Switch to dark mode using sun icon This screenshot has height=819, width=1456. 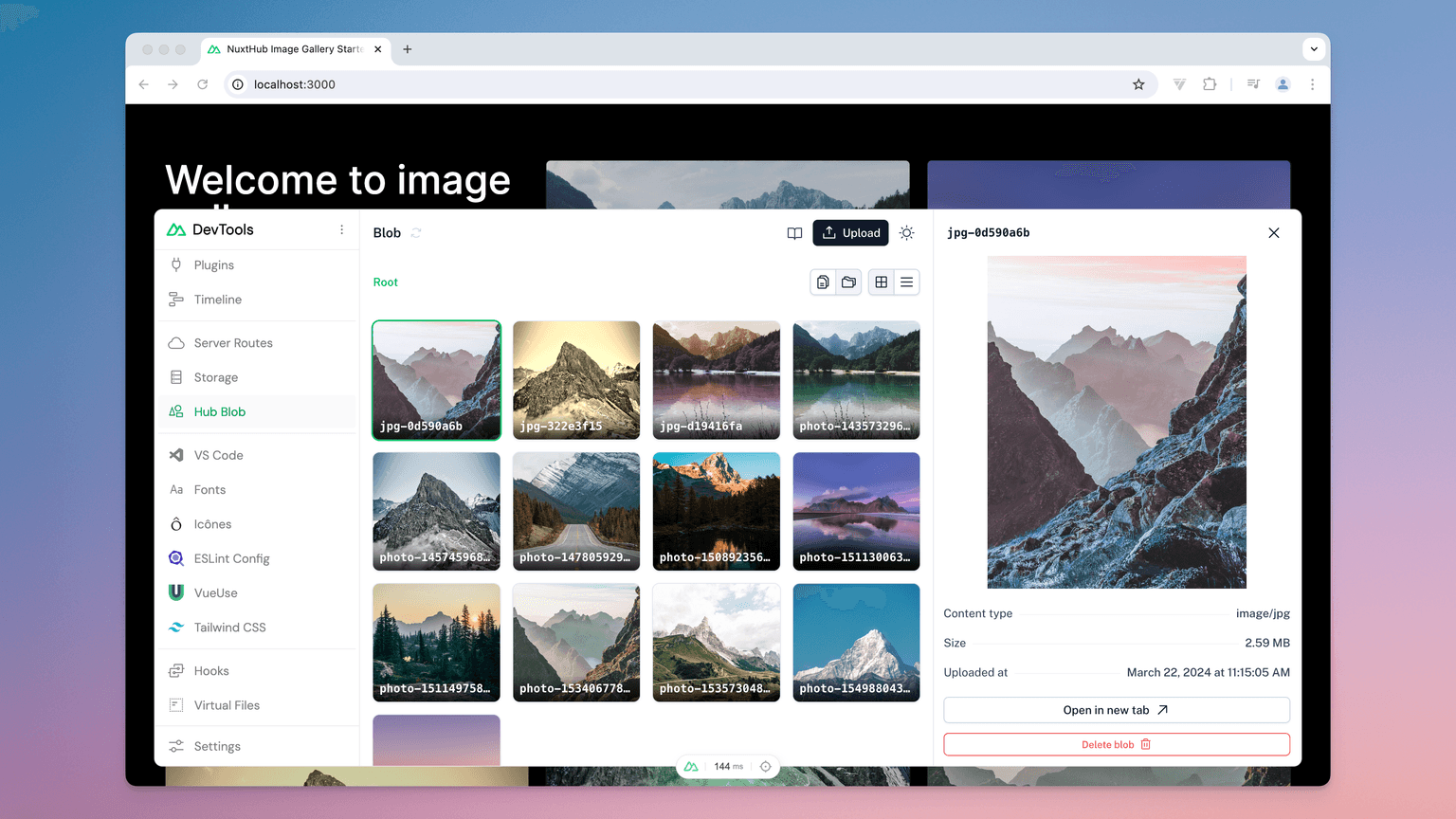point(906,233)
